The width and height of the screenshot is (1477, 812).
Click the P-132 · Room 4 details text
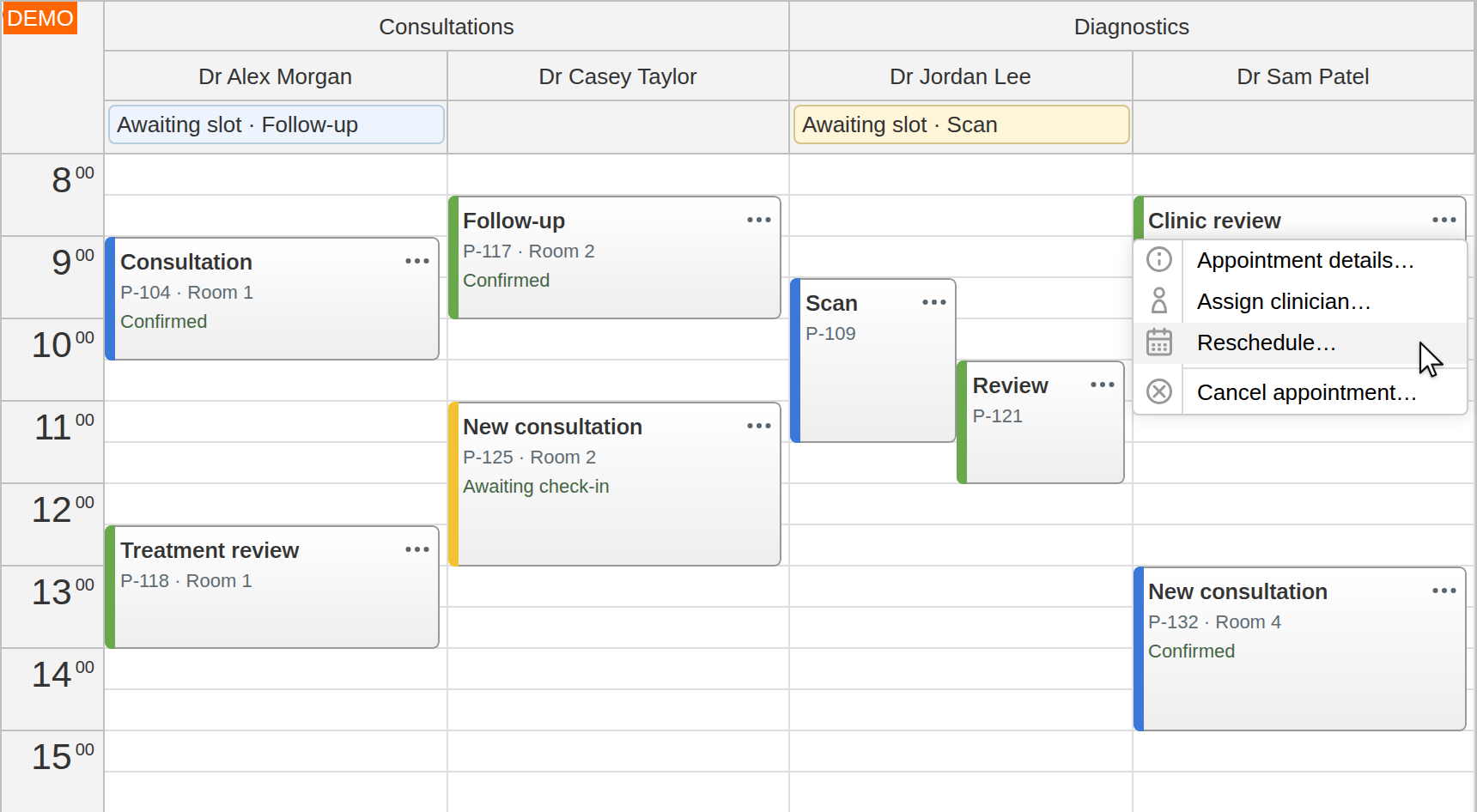1214,622
